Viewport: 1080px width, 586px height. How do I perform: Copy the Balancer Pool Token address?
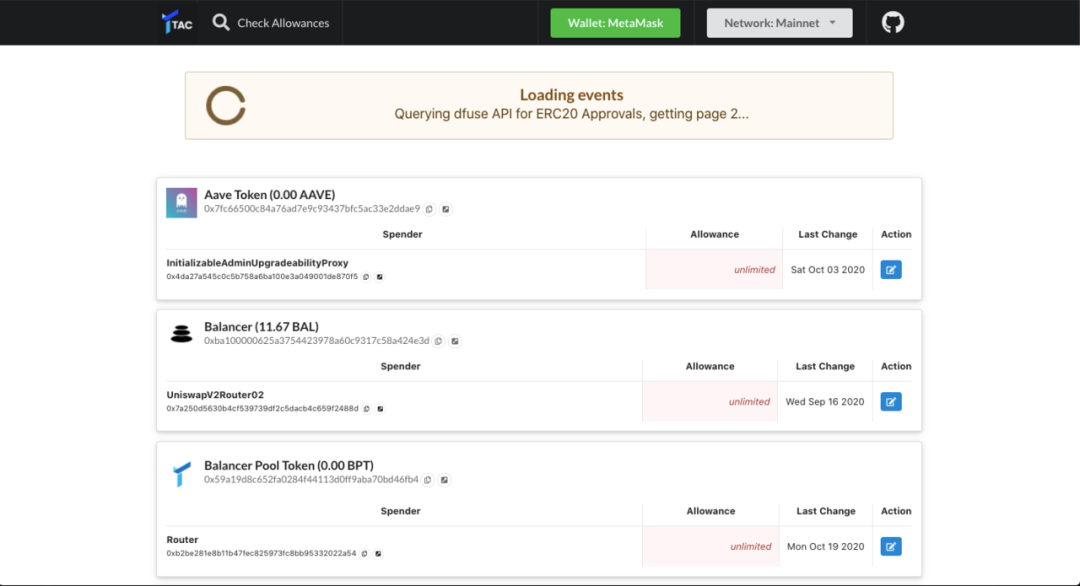[428, 480]
